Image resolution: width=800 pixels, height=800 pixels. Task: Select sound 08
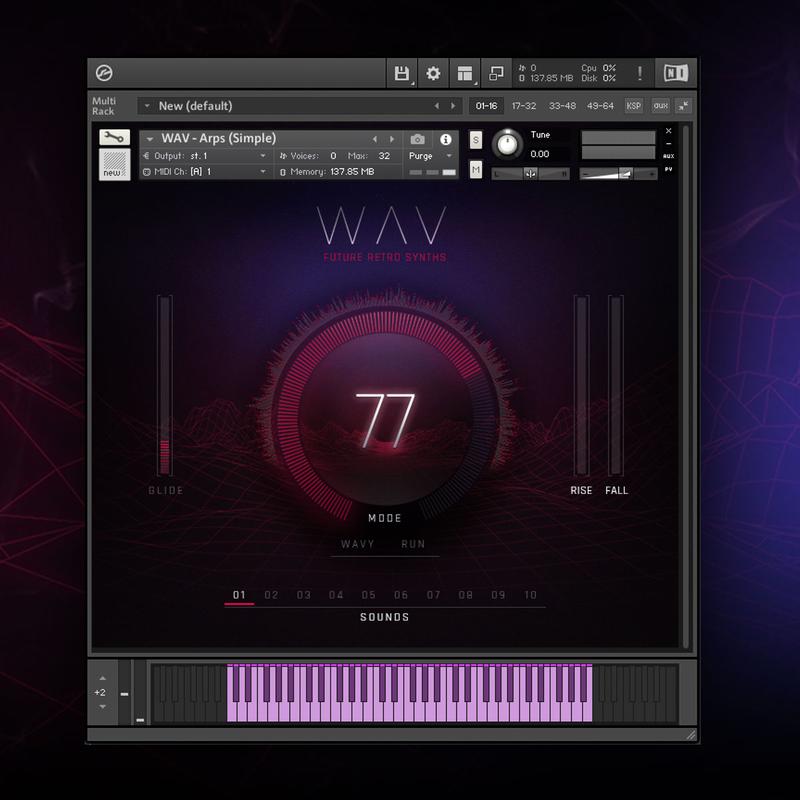[x=465, y=595]
